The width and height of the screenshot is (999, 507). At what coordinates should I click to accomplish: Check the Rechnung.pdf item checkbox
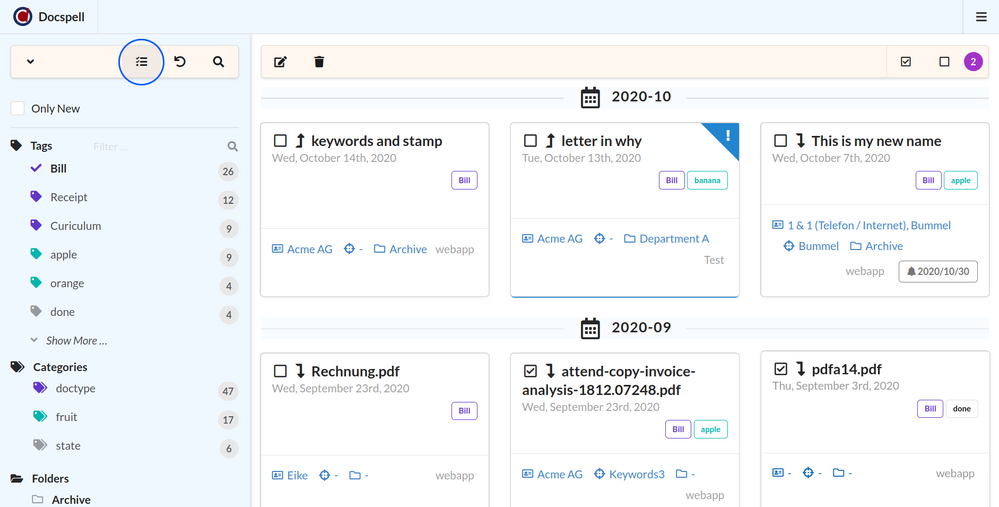pos(281,371)
